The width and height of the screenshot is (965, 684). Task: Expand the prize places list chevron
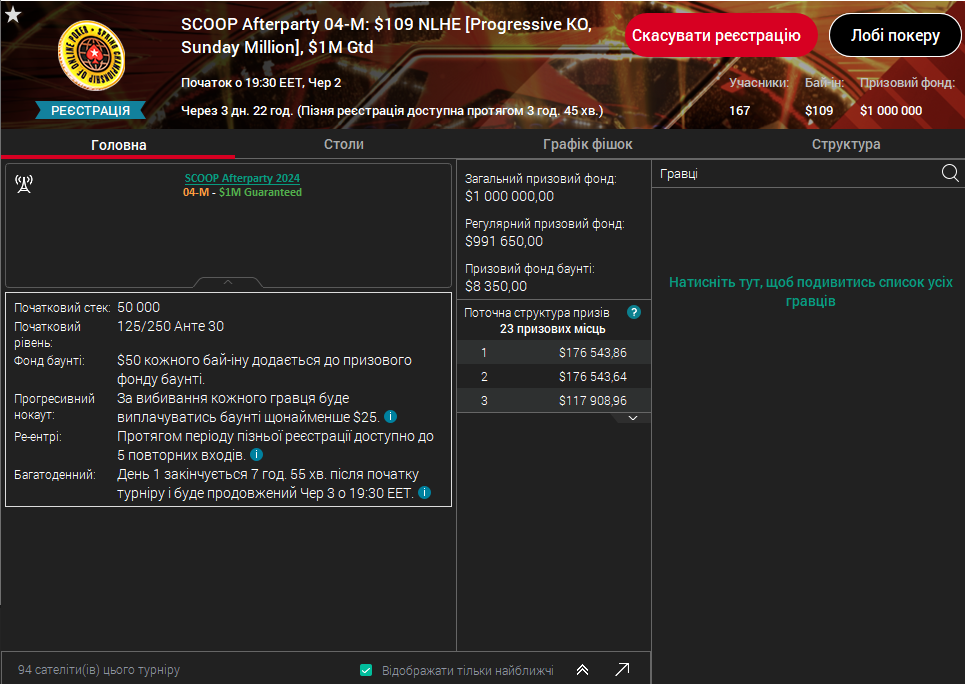pos(633,418)
